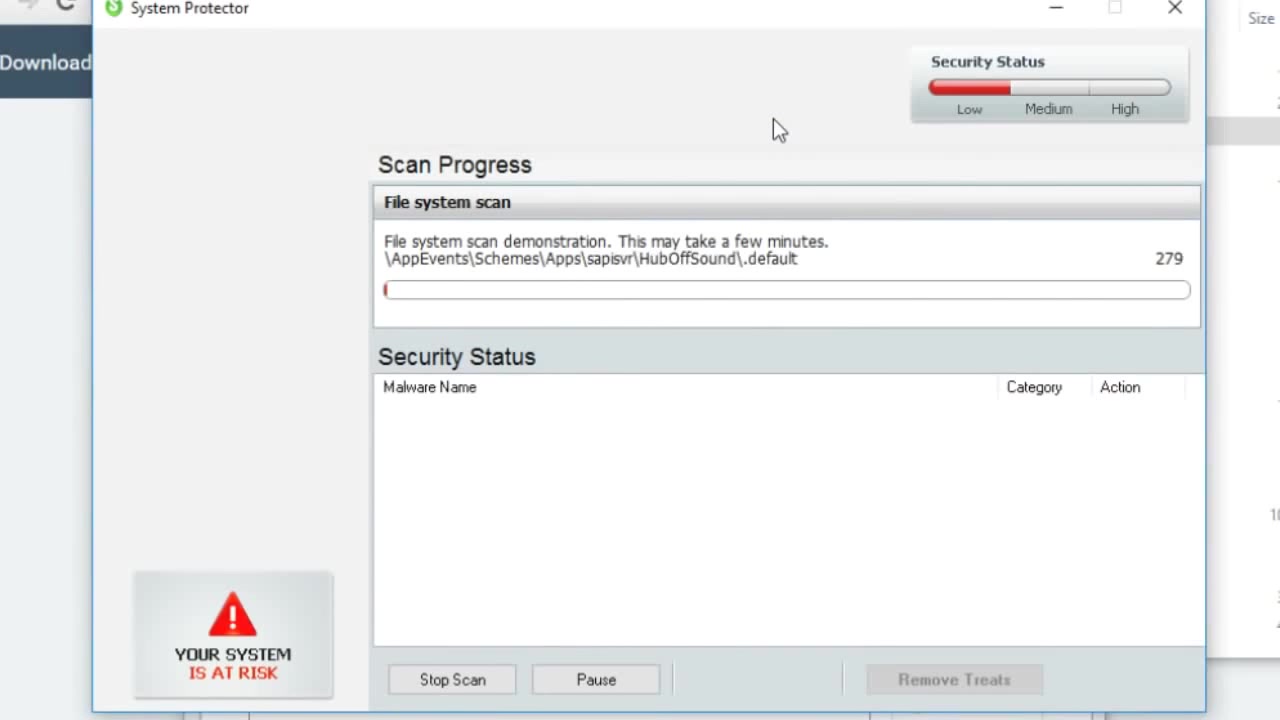Click the High security level label

point(1125,109)
